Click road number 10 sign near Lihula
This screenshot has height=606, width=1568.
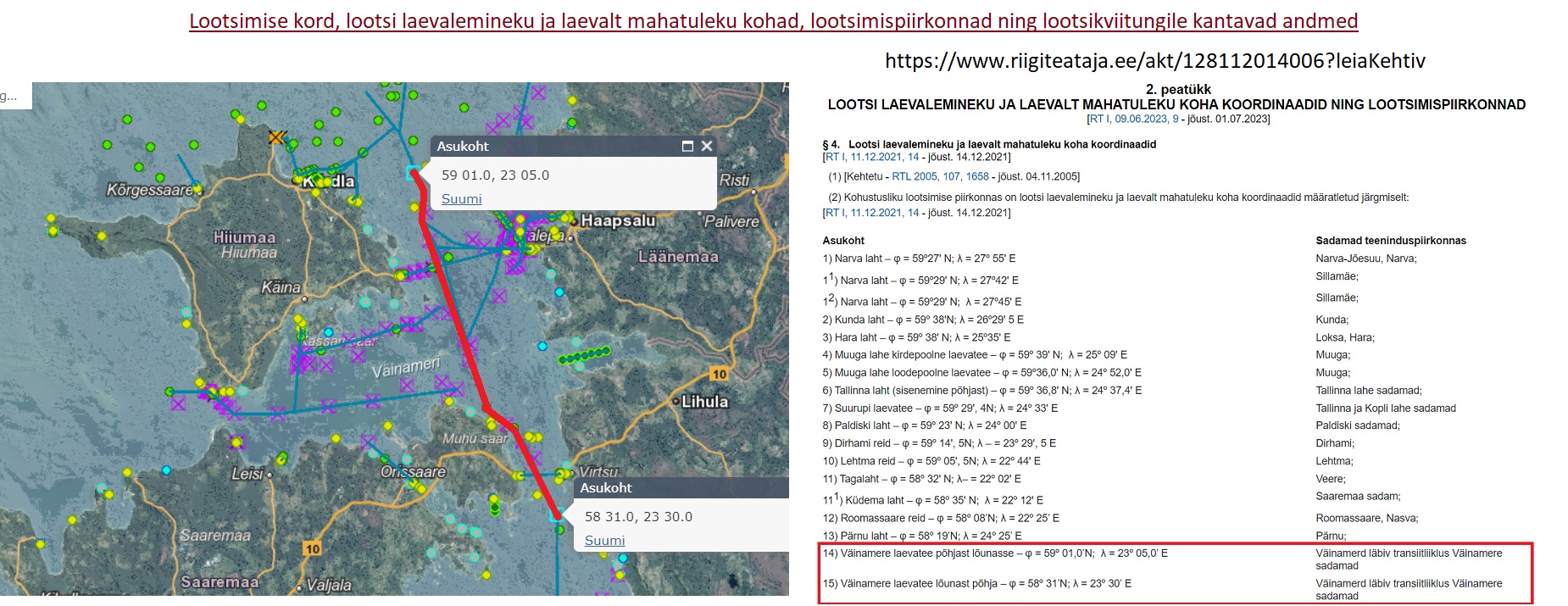(720, 374)
